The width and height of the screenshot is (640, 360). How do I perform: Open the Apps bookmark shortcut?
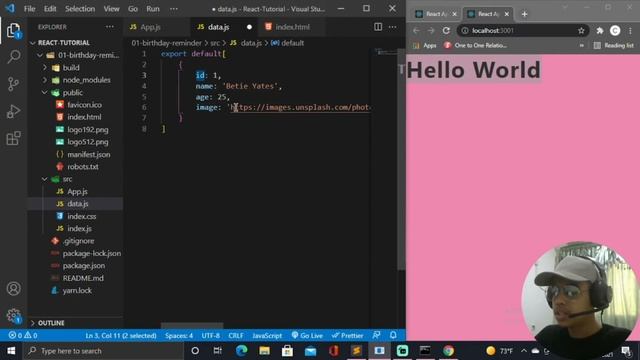pyautogui.click(x=424, y=45)
